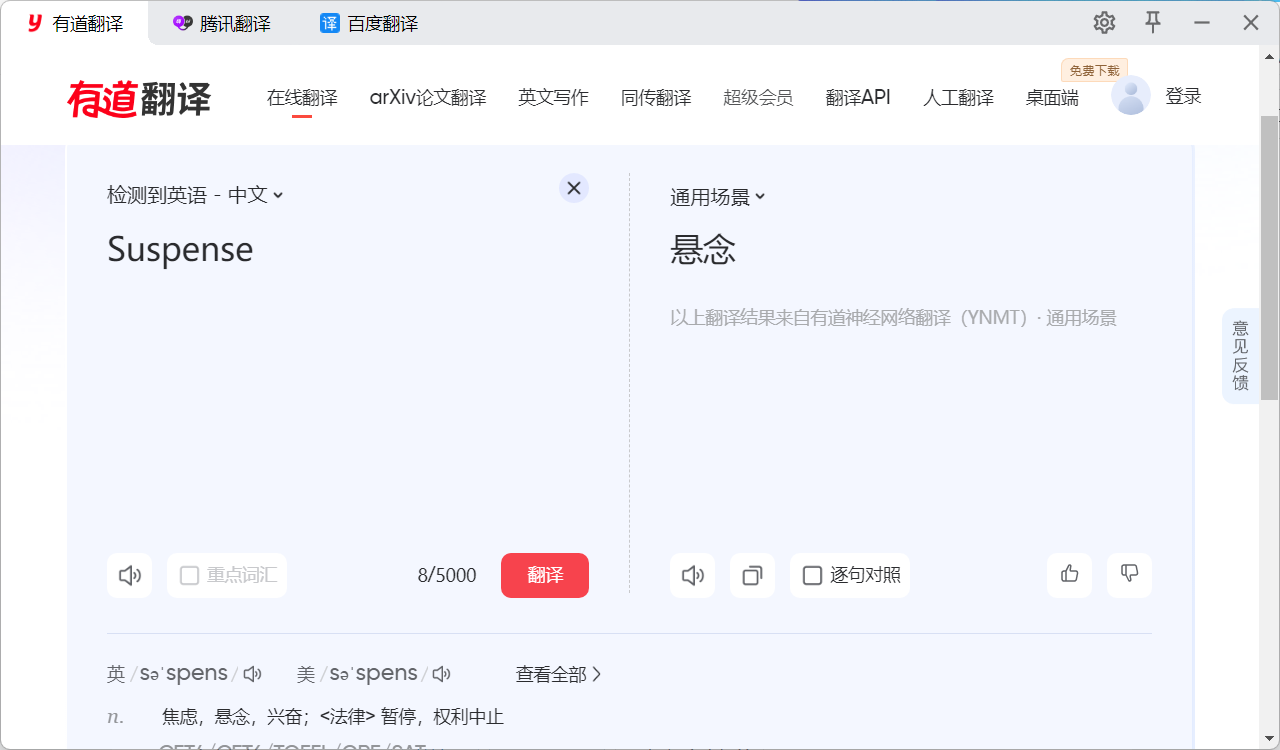Open the settings gear
The image size is (1280, 750).
coord(1103,22)
